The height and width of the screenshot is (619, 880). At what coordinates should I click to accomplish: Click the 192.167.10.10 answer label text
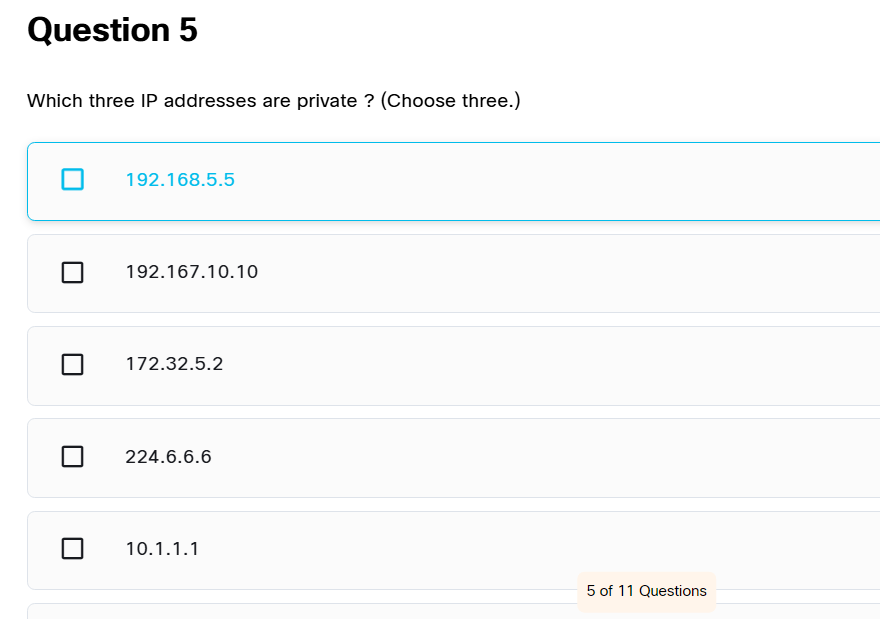[191, 272]
